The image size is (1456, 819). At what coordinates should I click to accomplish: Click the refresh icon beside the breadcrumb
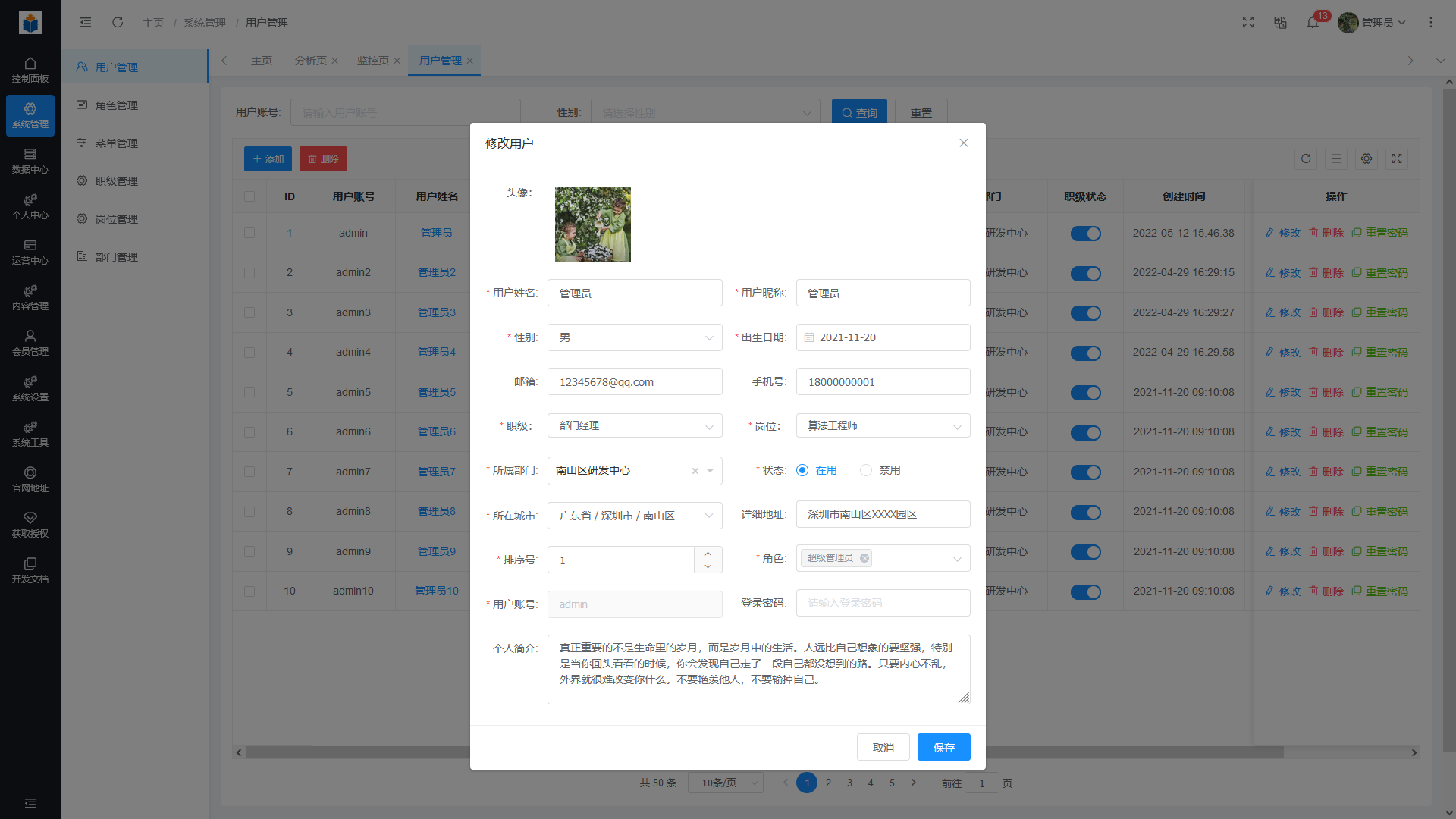click(118, 23)
